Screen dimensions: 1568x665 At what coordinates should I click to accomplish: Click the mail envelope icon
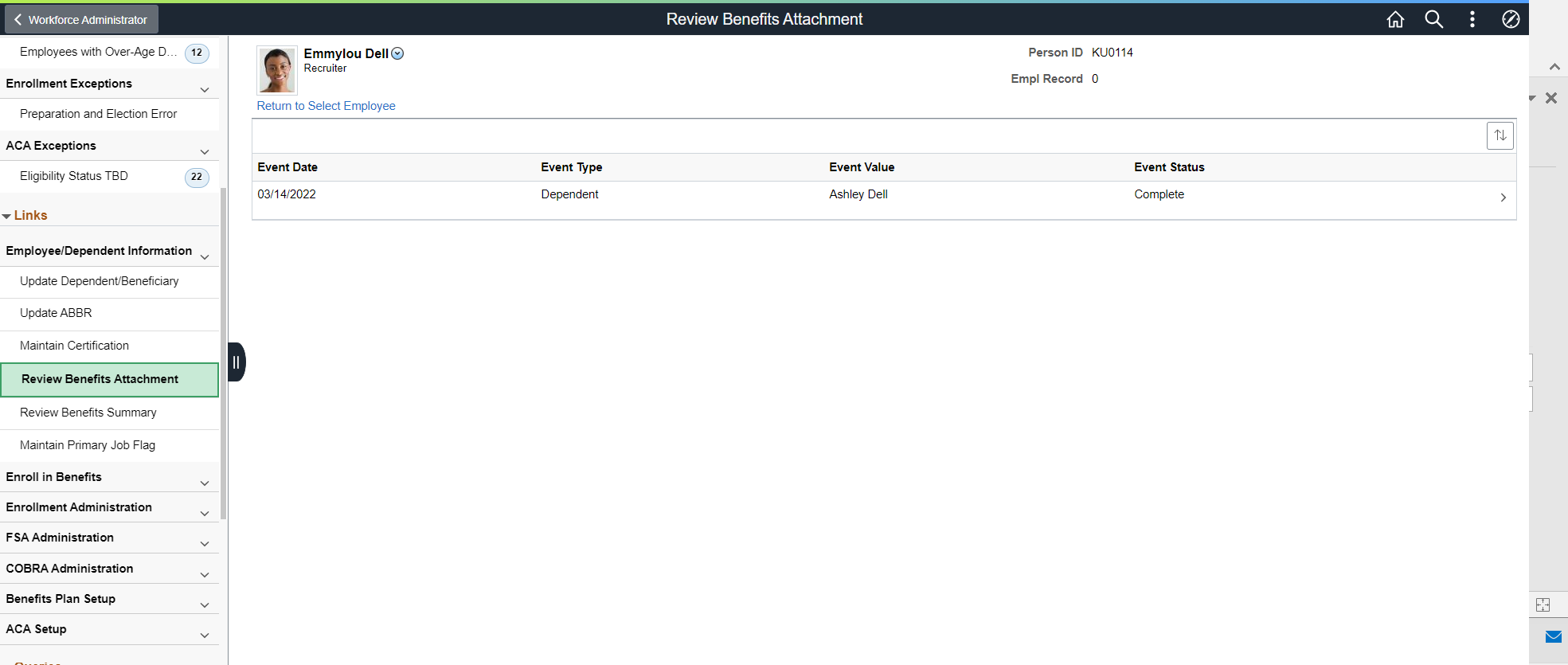(x=1553, y=636)
